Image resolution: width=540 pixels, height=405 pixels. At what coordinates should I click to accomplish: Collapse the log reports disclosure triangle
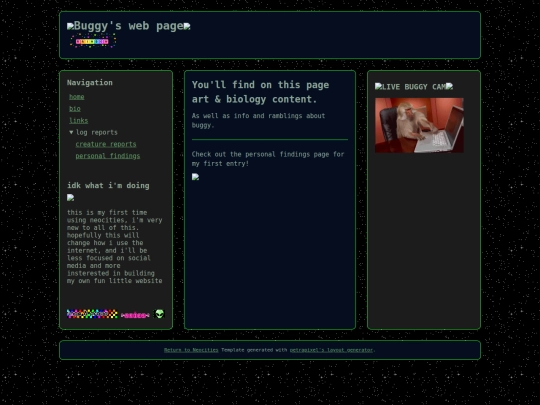tap(71, 132)
